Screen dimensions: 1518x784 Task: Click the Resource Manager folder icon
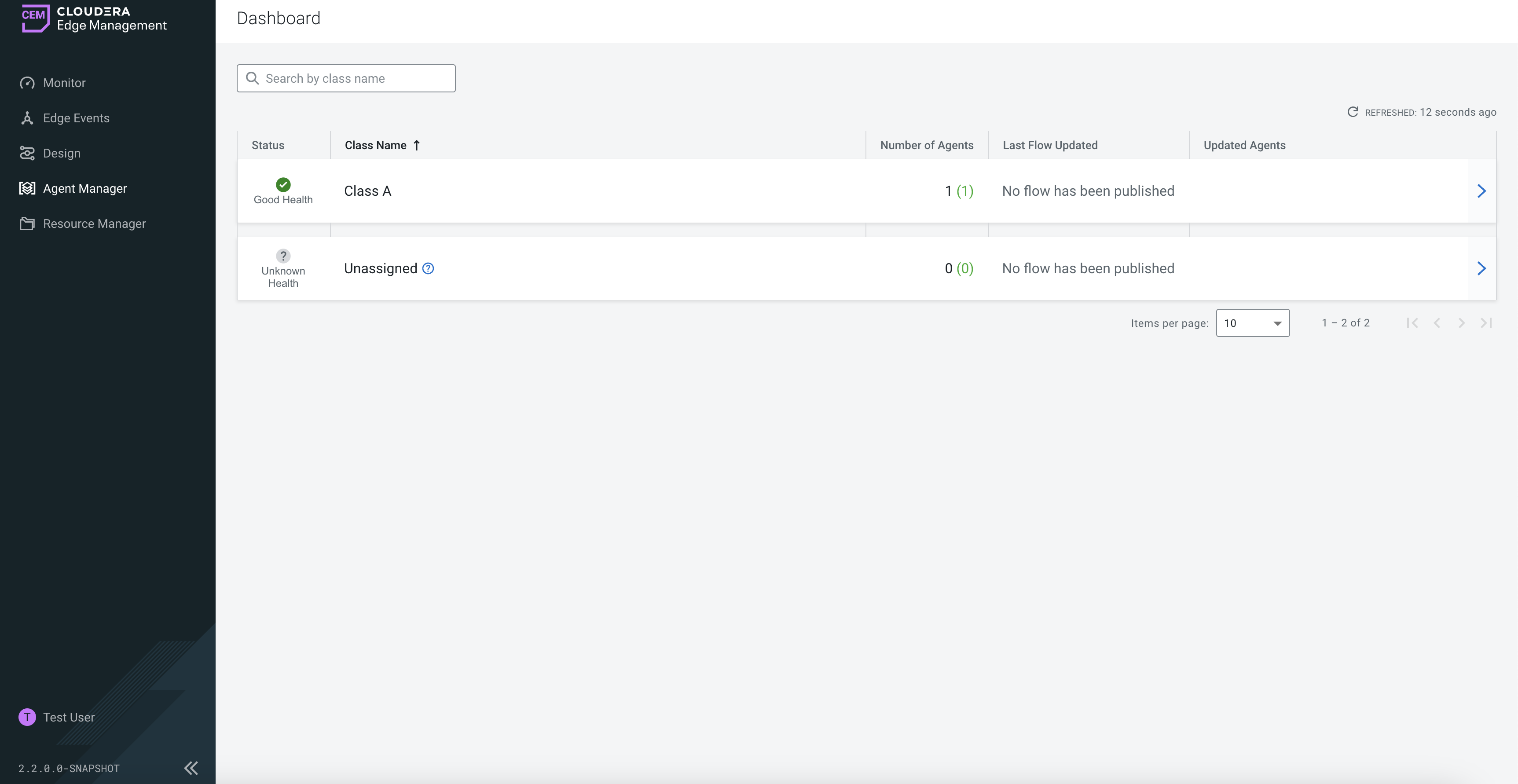click(x=27, y=224)
